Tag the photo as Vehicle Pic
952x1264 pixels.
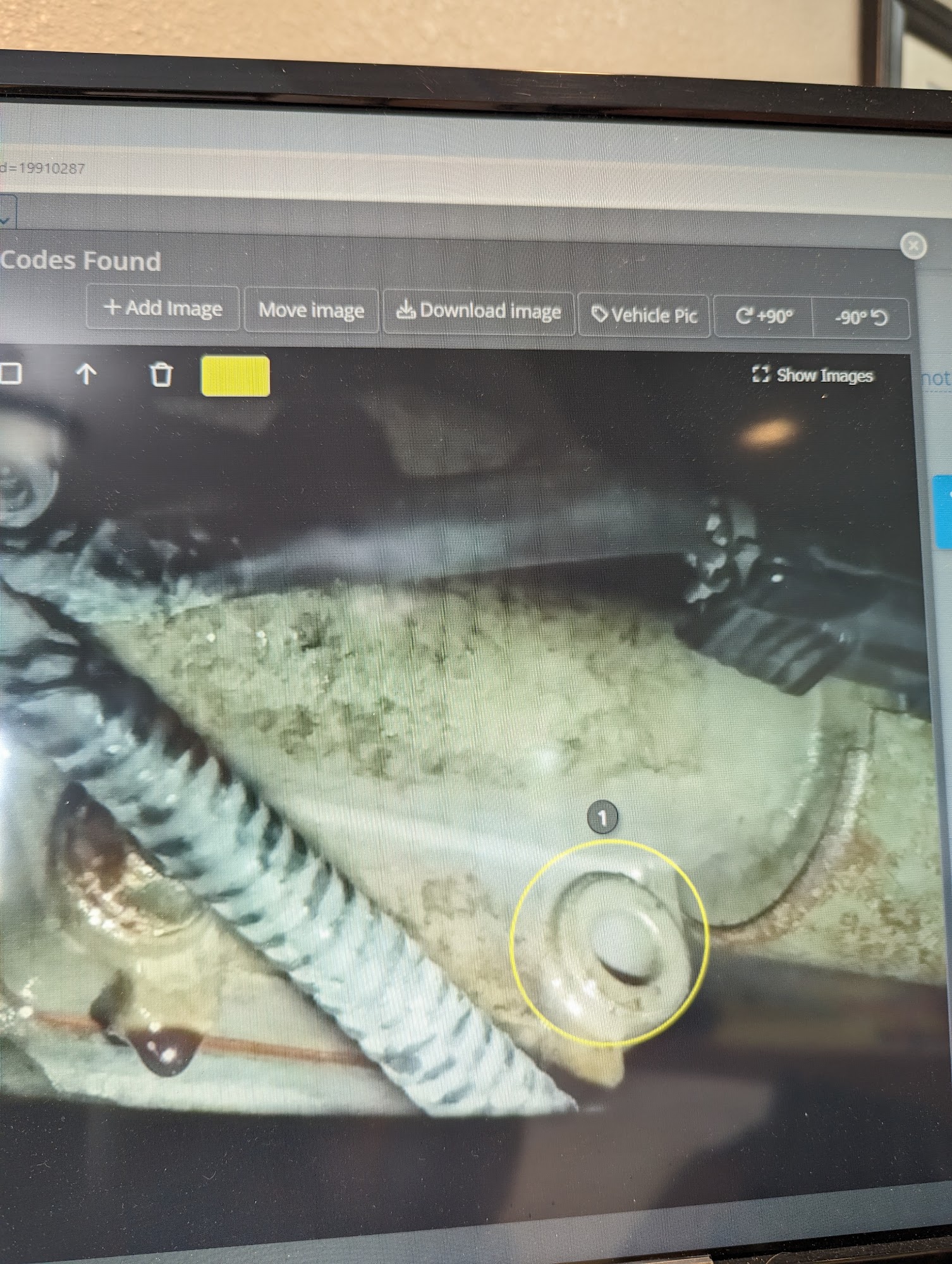[x=644, y=315]
